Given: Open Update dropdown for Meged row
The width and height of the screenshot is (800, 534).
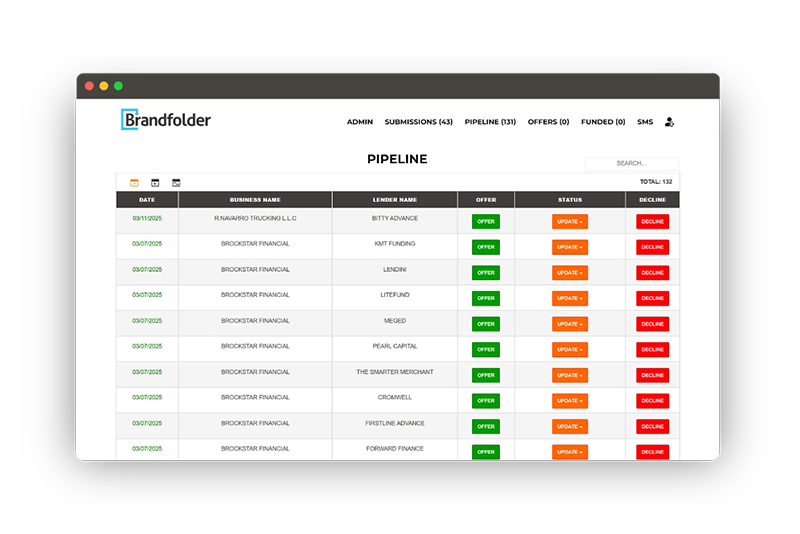Looking at the screenshot, I should point(570,324).
